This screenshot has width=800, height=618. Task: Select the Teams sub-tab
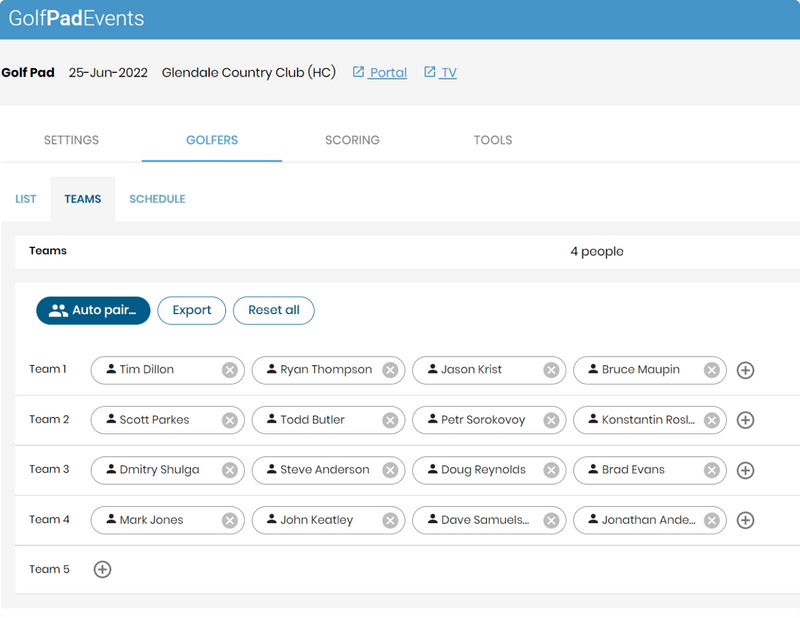click(x=83, y=199)
